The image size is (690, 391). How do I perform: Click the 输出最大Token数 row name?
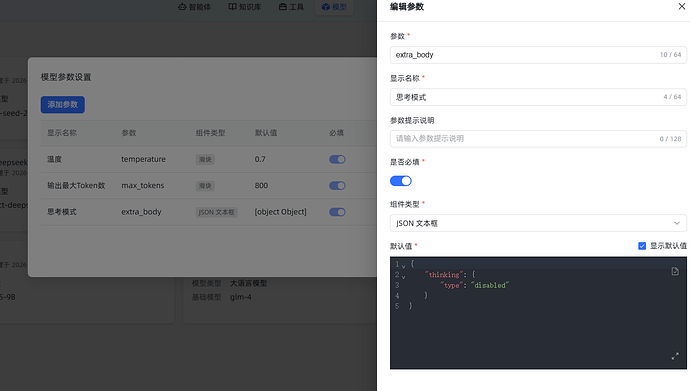pyautogui.click(x=76, y=186)
